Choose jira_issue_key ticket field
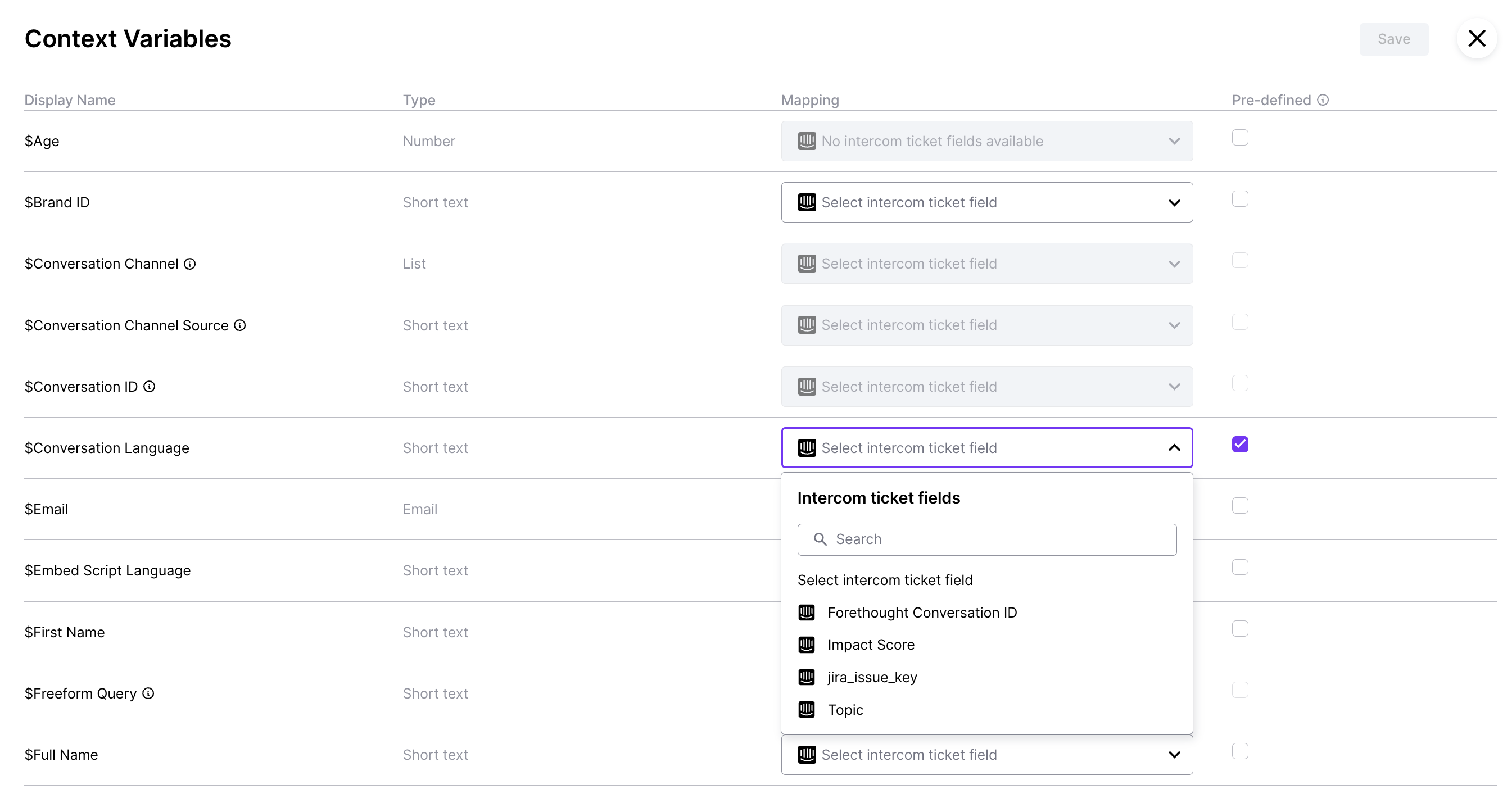 (986, 677)
